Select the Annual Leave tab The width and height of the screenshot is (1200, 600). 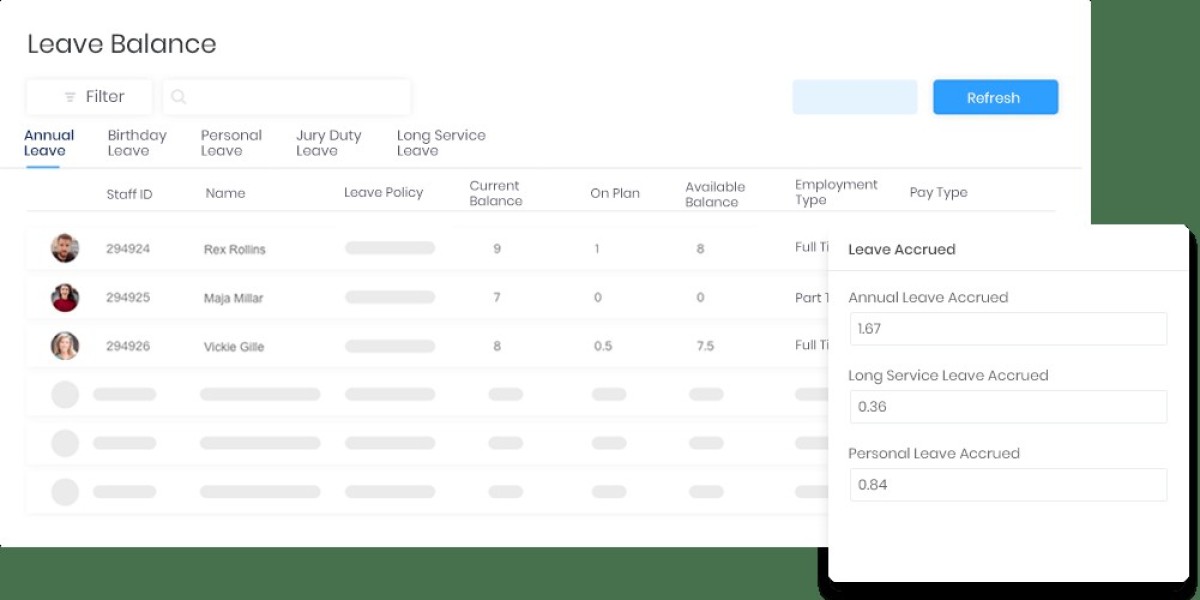click(x=48, y=143)
